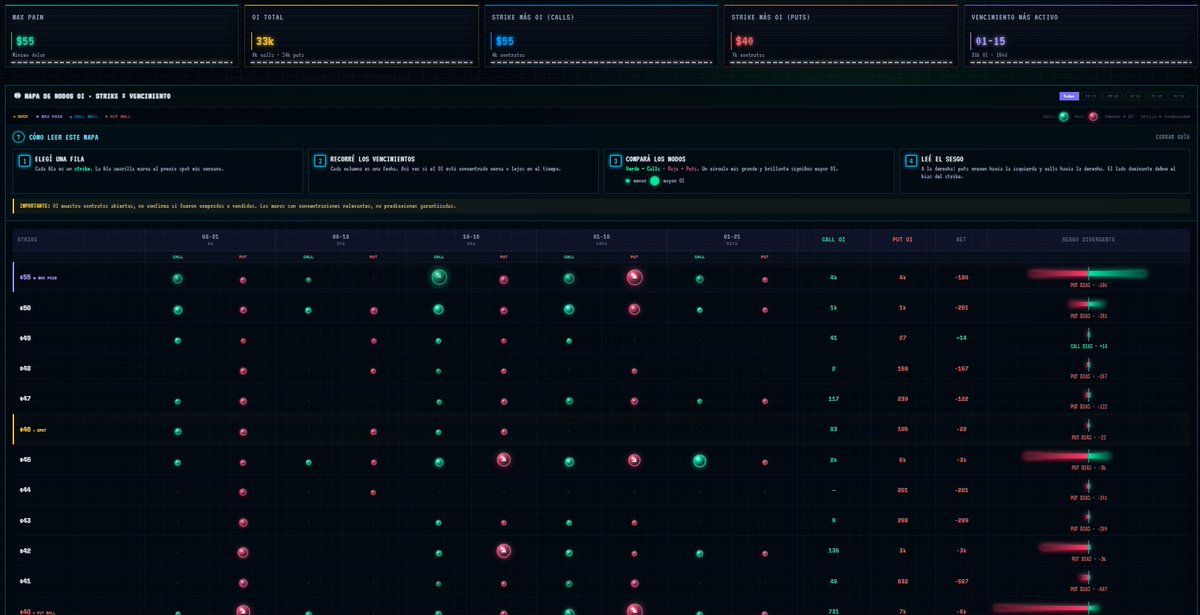Click the question mark icon beside Cómo leer este mapa
This screenshot has width=1200, height=615.
point(18,137)
